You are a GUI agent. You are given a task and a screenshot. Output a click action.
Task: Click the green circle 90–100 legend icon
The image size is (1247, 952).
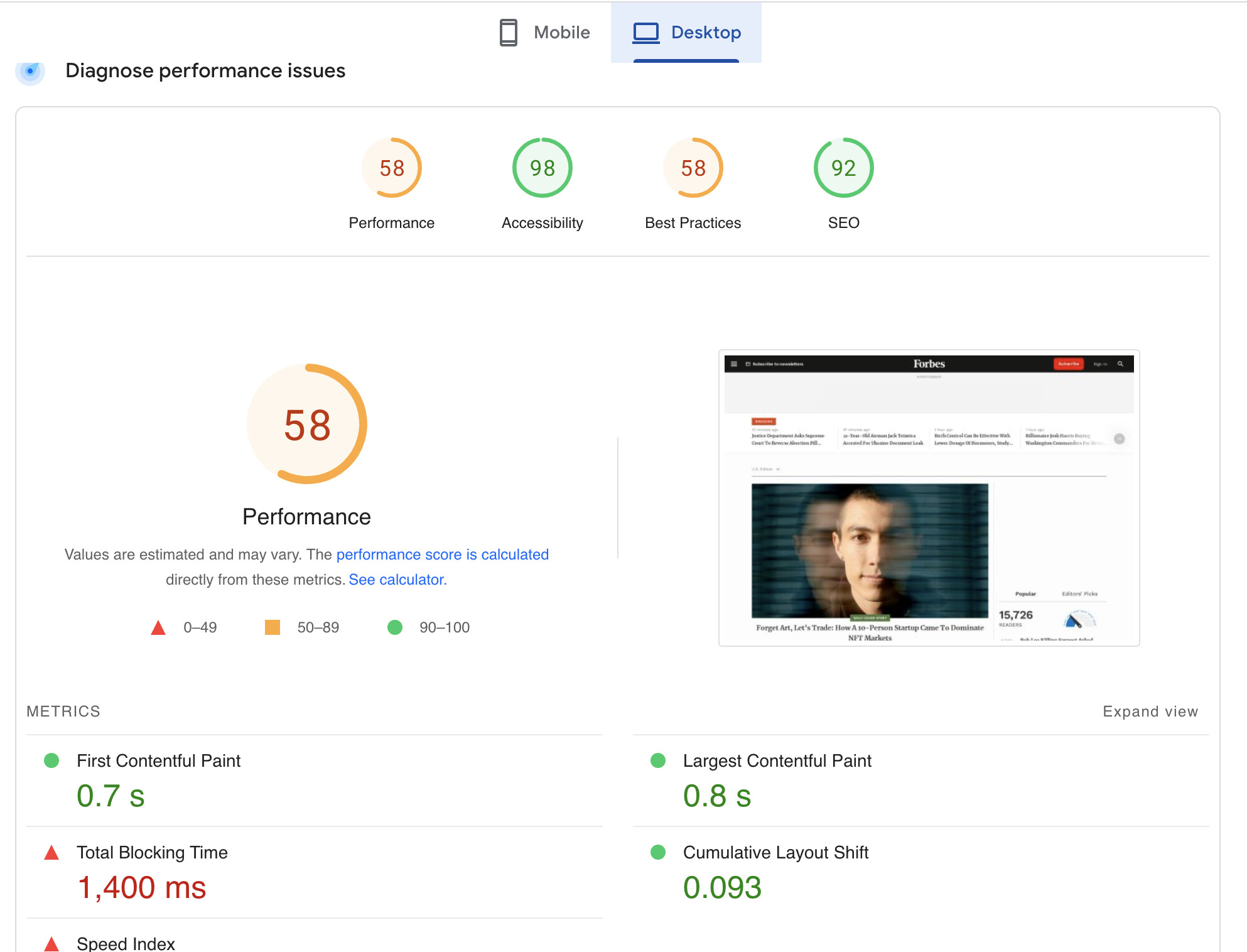click(395, 627)
